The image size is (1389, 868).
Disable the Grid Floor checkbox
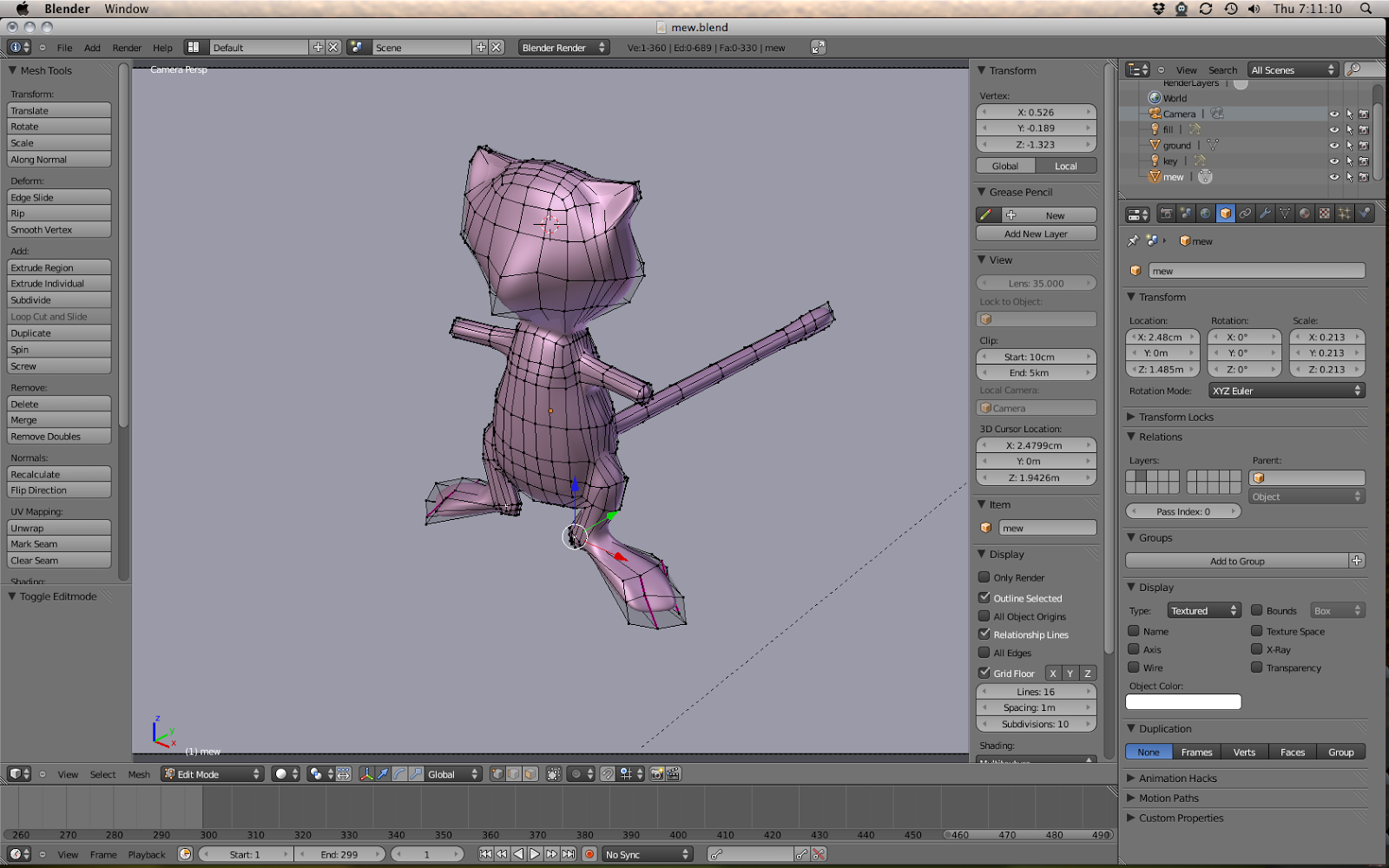pyautogui.click(x=984, y=673)
